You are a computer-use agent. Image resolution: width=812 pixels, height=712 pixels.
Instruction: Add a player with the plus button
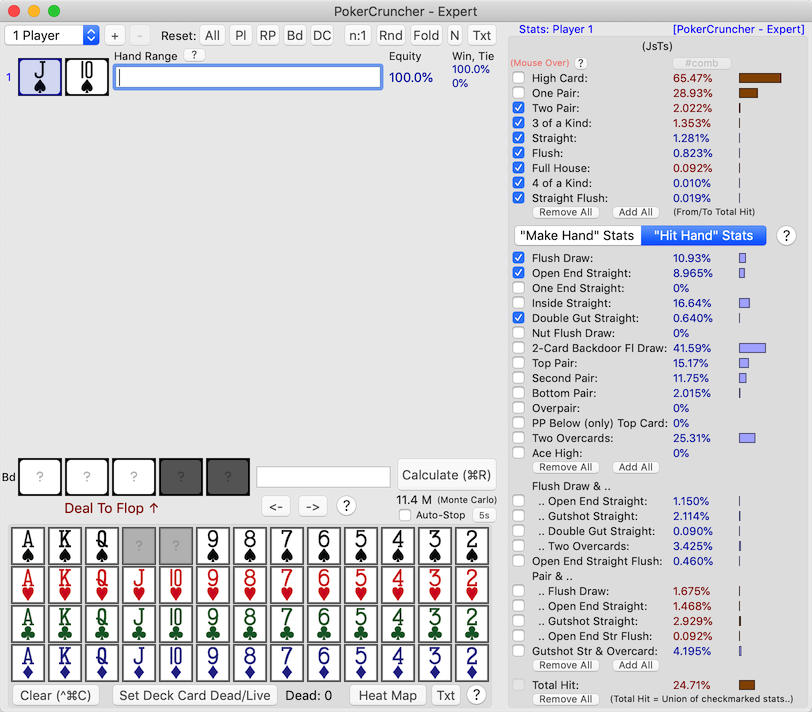[115, 35]
